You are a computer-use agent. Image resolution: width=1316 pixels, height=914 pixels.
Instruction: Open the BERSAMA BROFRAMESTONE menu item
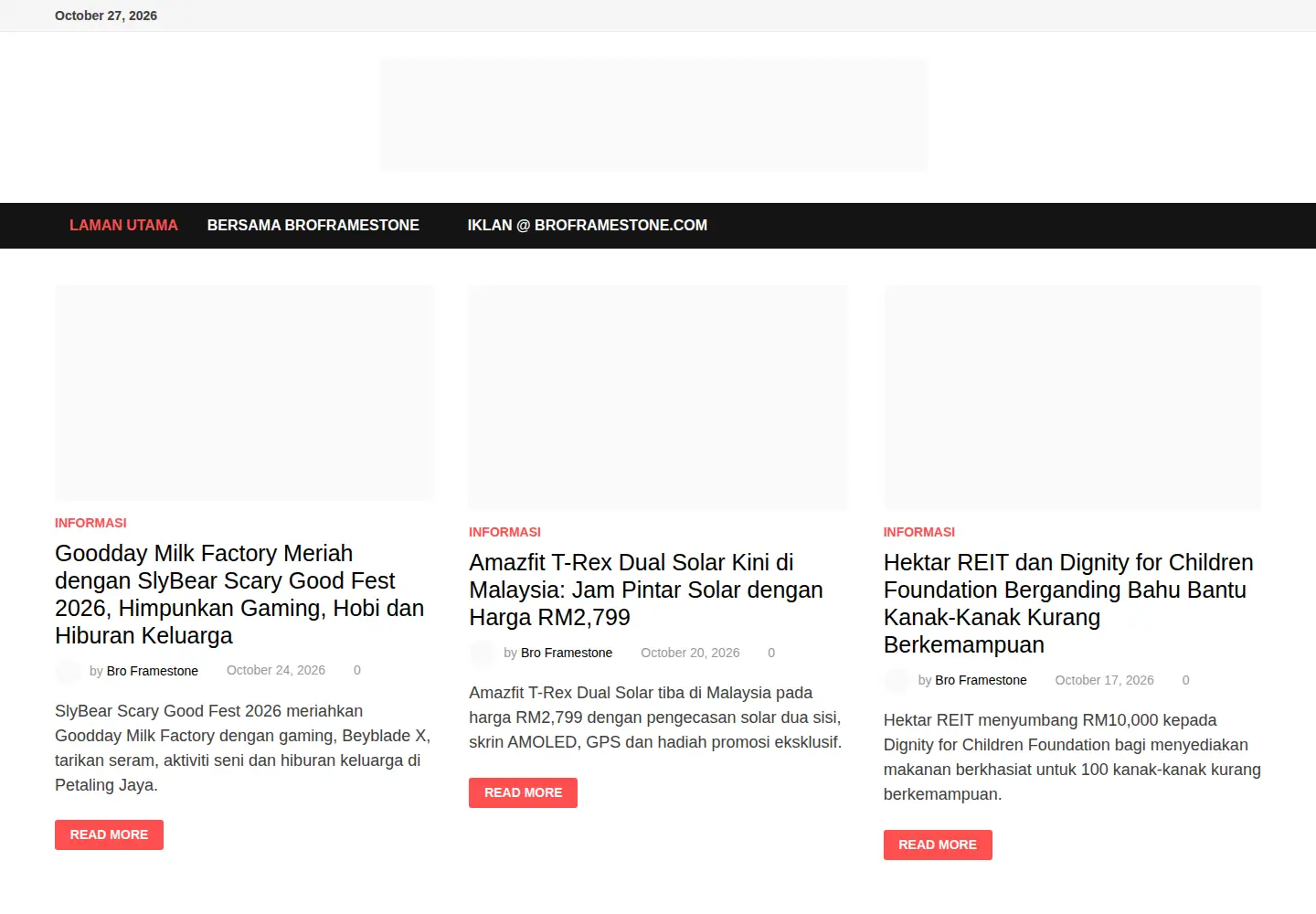(x=313, y=225)
